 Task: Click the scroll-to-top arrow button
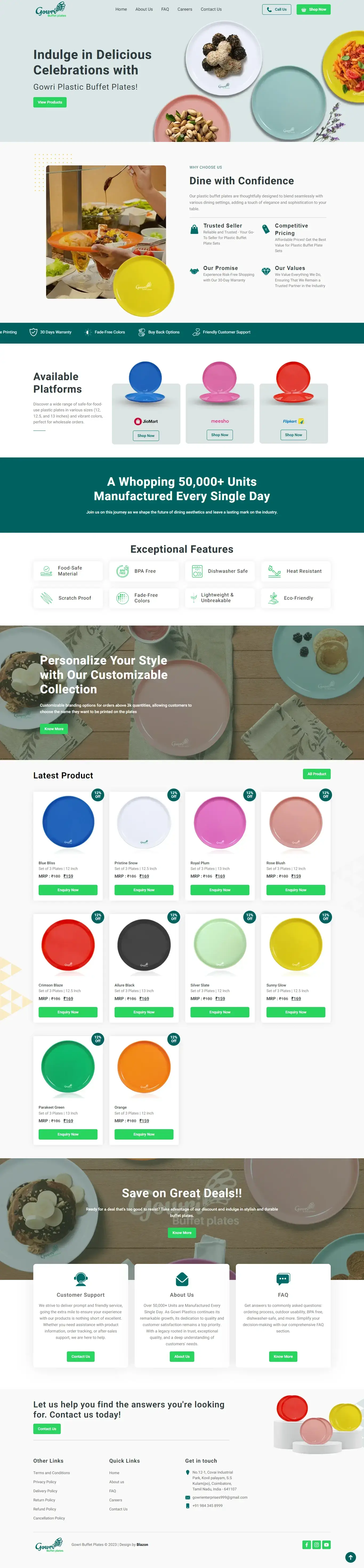(x=351, y=1557)
